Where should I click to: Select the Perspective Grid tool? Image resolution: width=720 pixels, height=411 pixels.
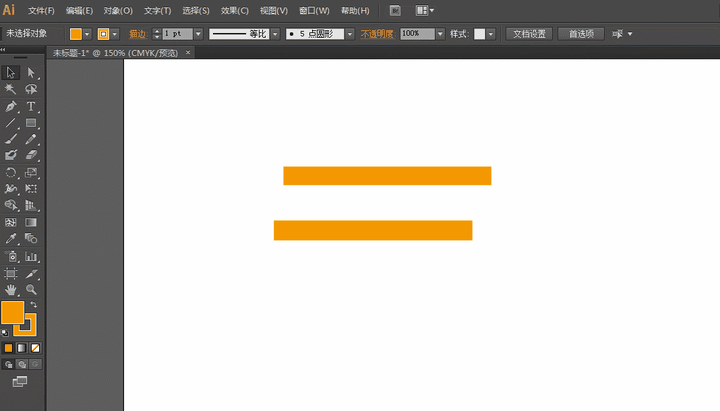[x=31, y=205]
